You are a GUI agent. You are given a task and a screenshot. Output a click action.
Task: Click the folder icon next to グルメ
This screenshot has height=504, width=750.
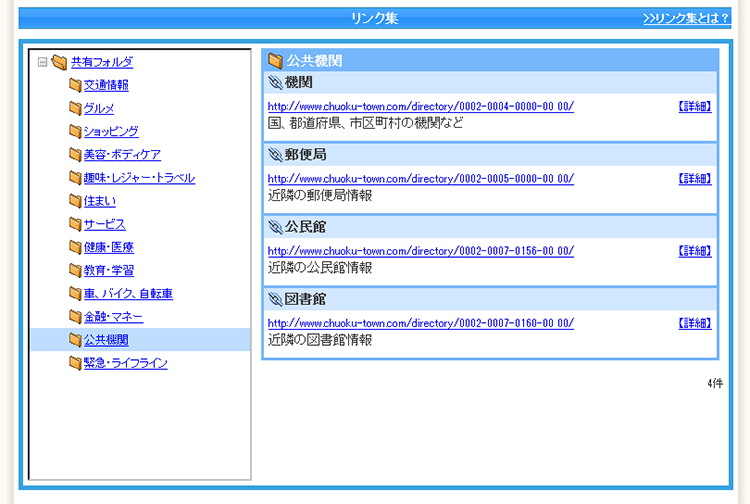pyautogui.click(x=75, y=108)
